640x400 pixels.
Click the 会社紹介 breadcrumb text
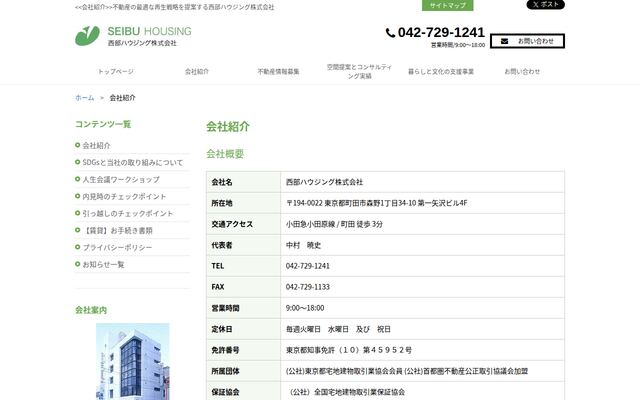[122, 98]
